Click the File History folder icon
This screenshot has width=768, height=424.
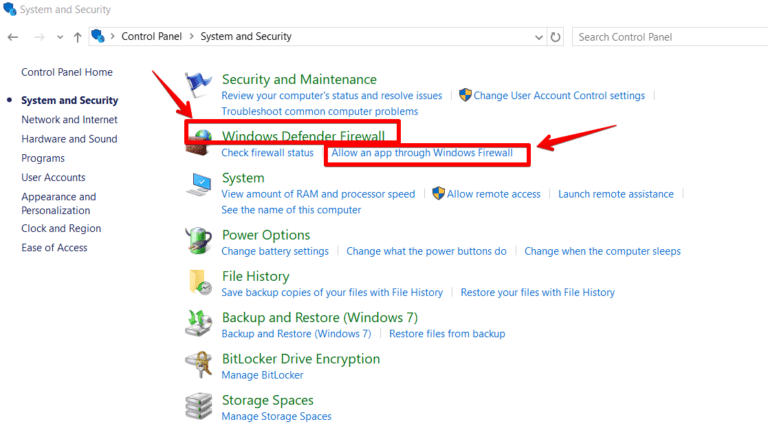199,283
